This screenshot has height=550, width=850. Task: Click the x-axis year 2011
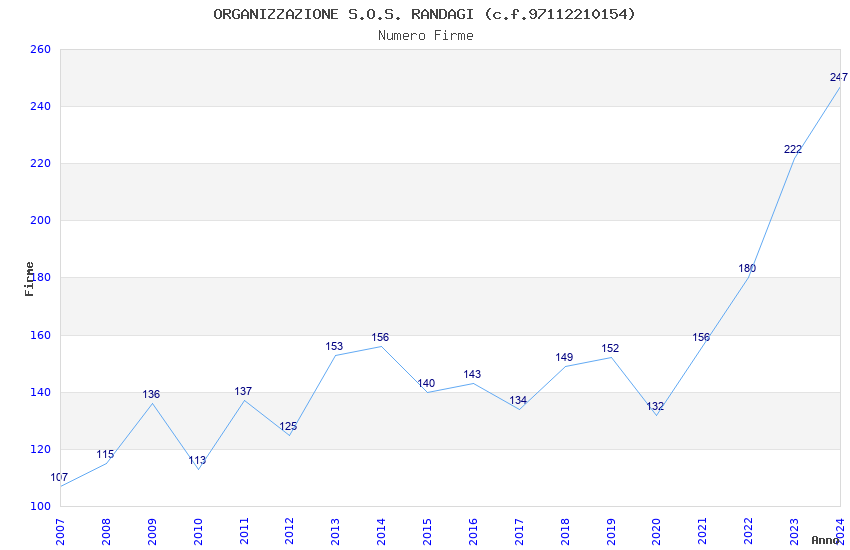tap(244, 531)
